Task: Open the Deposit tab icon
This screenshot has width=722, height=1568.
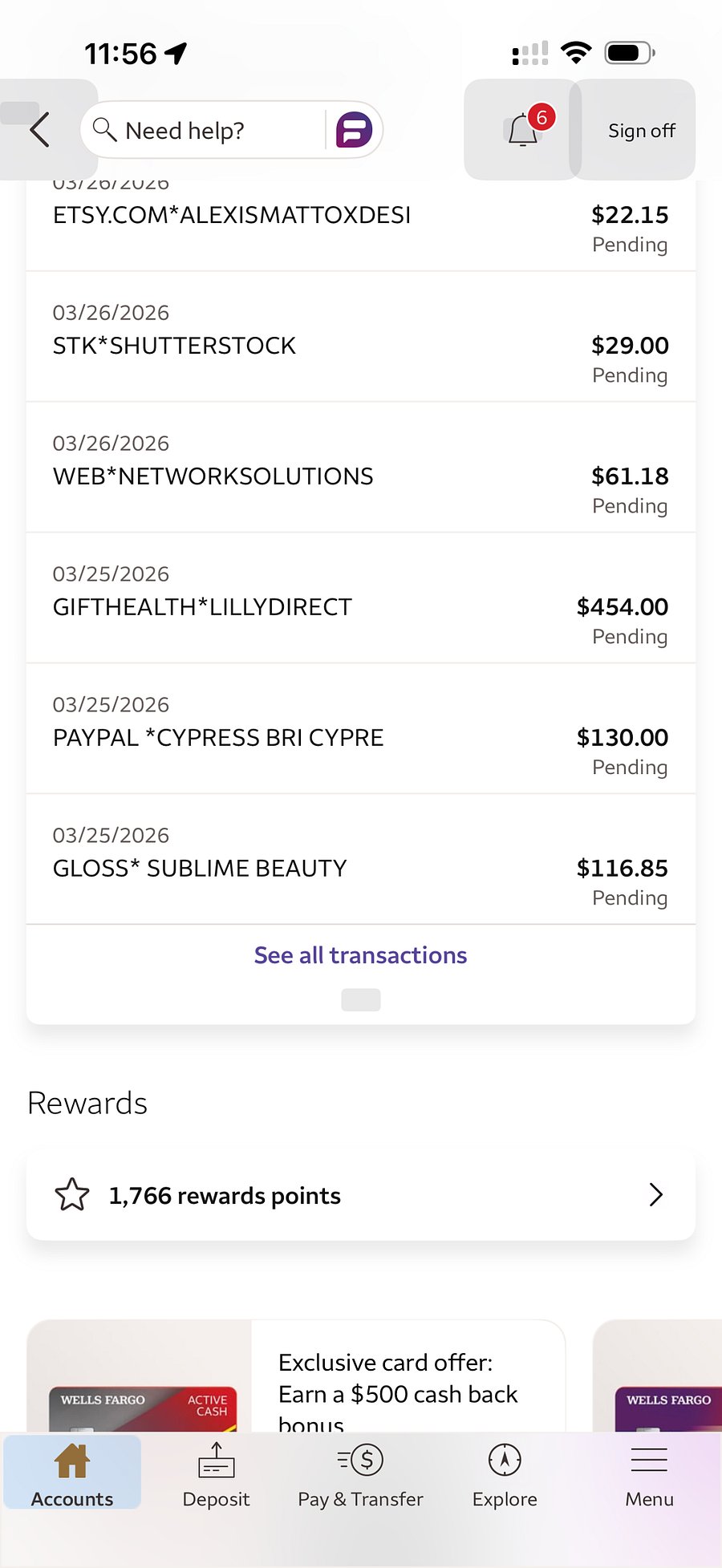Action: click(x=216, y=1461)
